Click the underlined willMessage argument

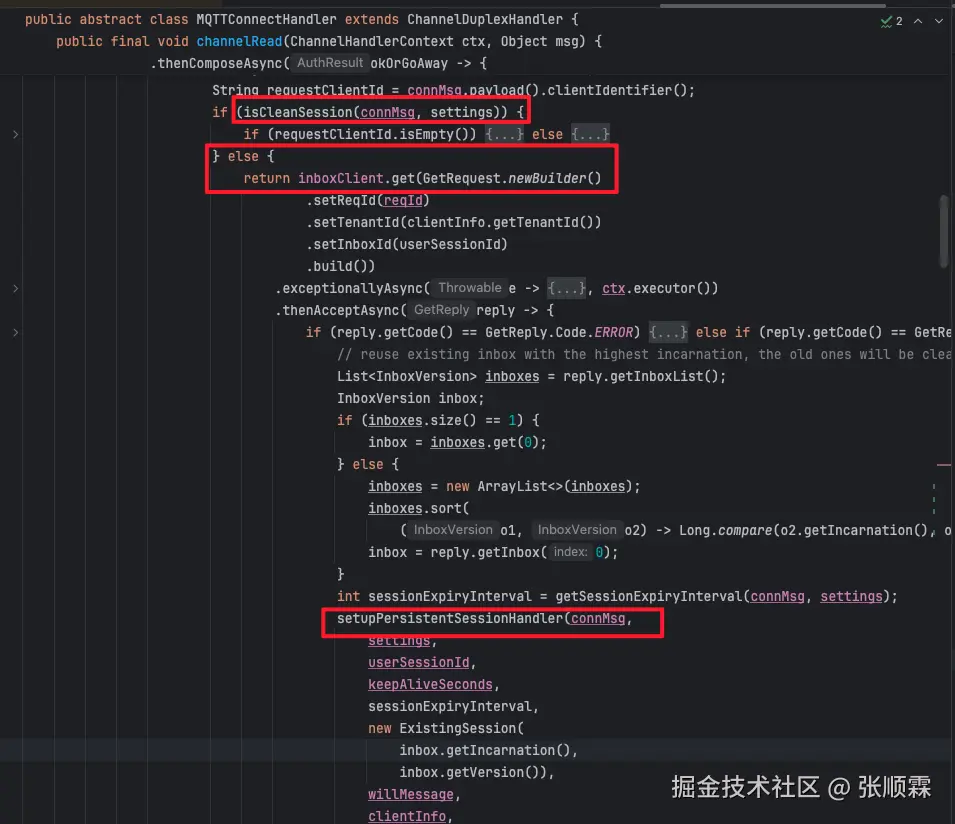pos(410,794)
